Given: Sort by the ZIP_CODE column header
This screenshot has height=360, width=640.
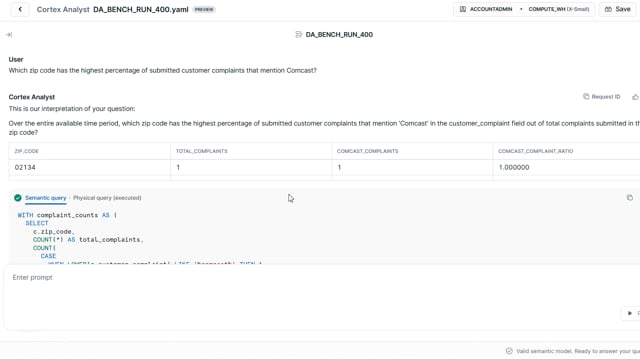Looking at the screenshot, I should point(27,151).
